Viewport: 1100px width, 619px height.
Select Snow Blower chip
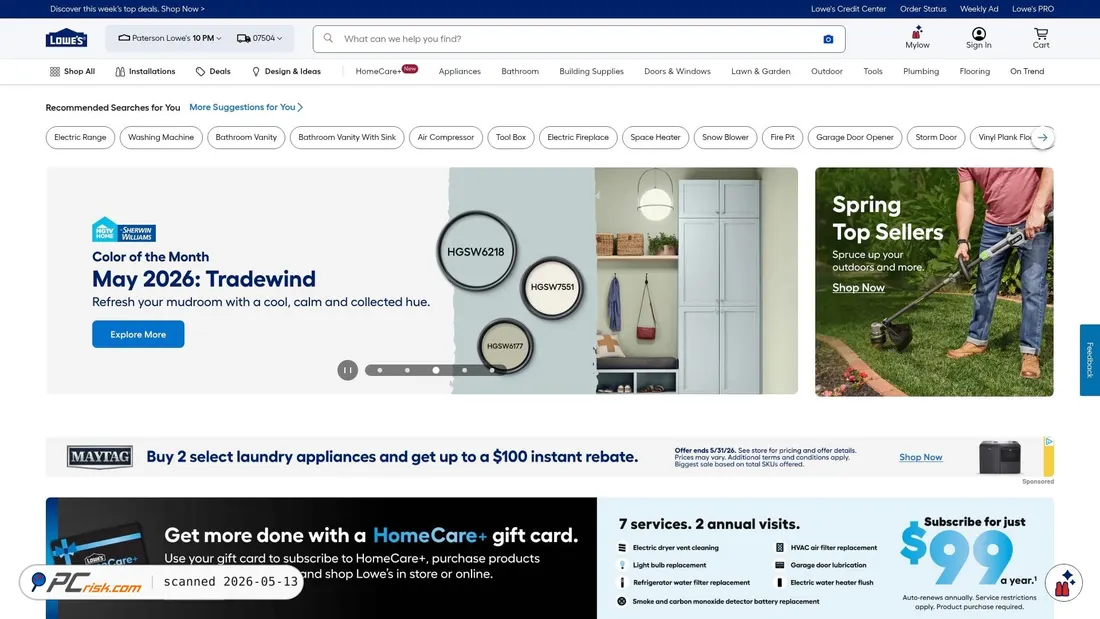pos(725,138)
